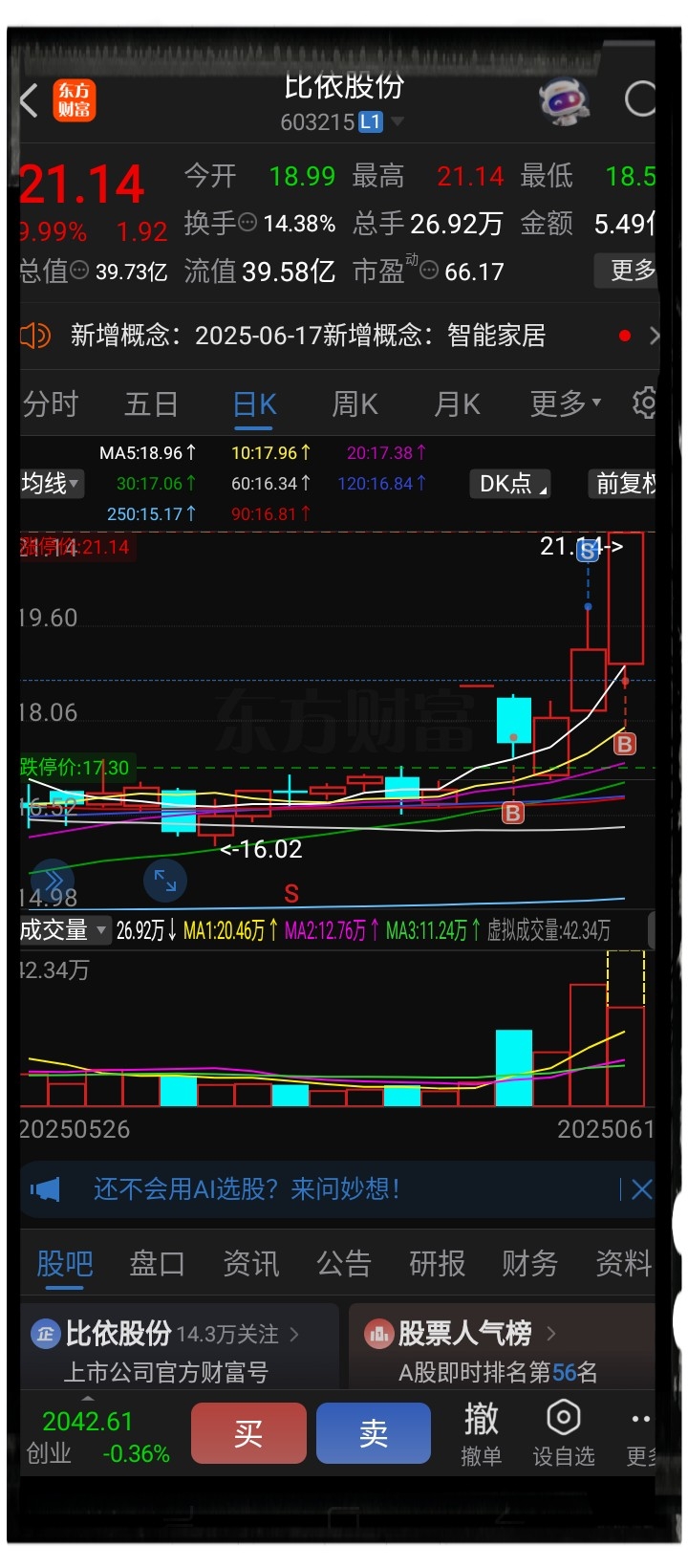Tap the expand fullscreen chart icon

click(165, 881)
